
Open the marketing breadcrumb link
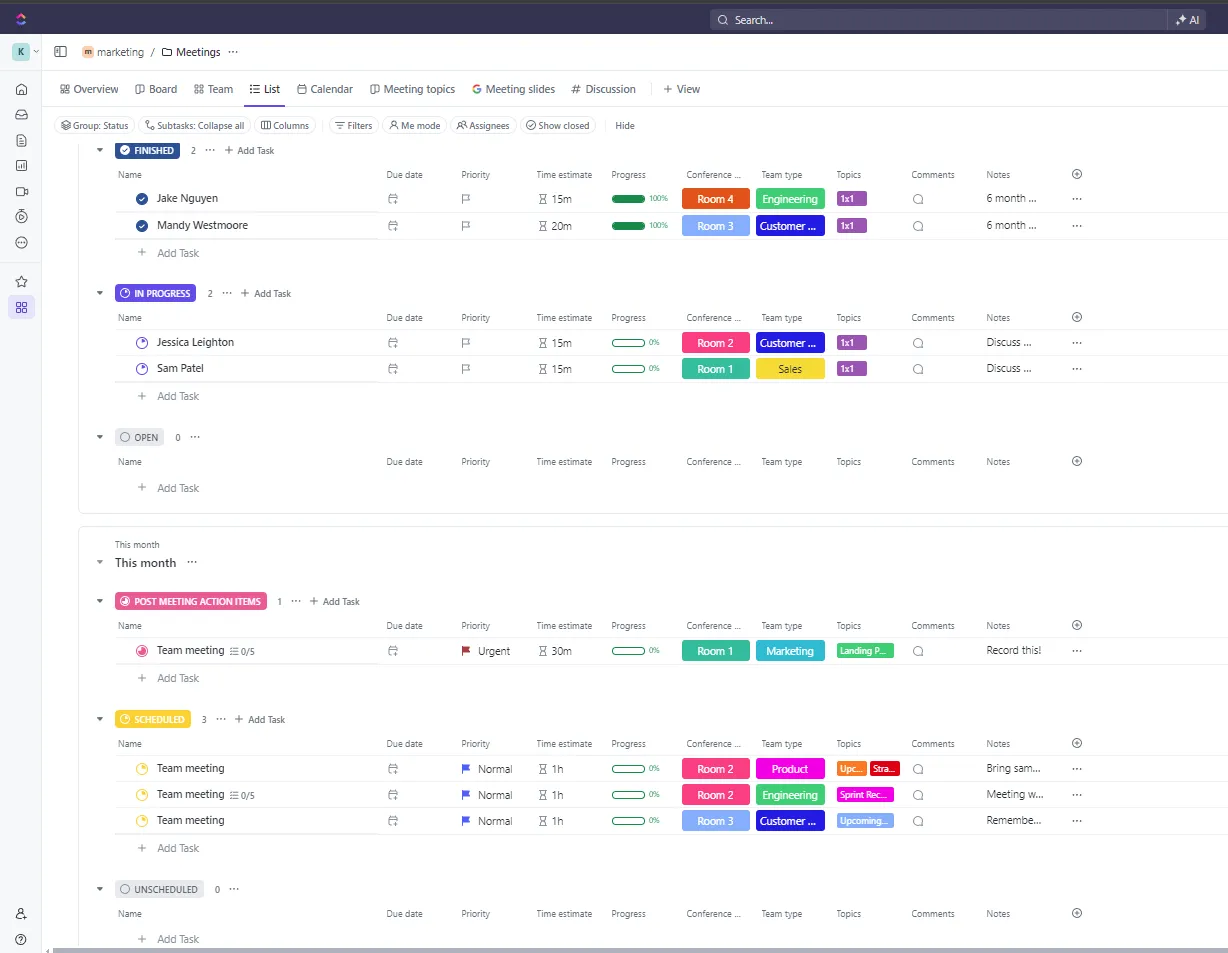pos(113,52)
